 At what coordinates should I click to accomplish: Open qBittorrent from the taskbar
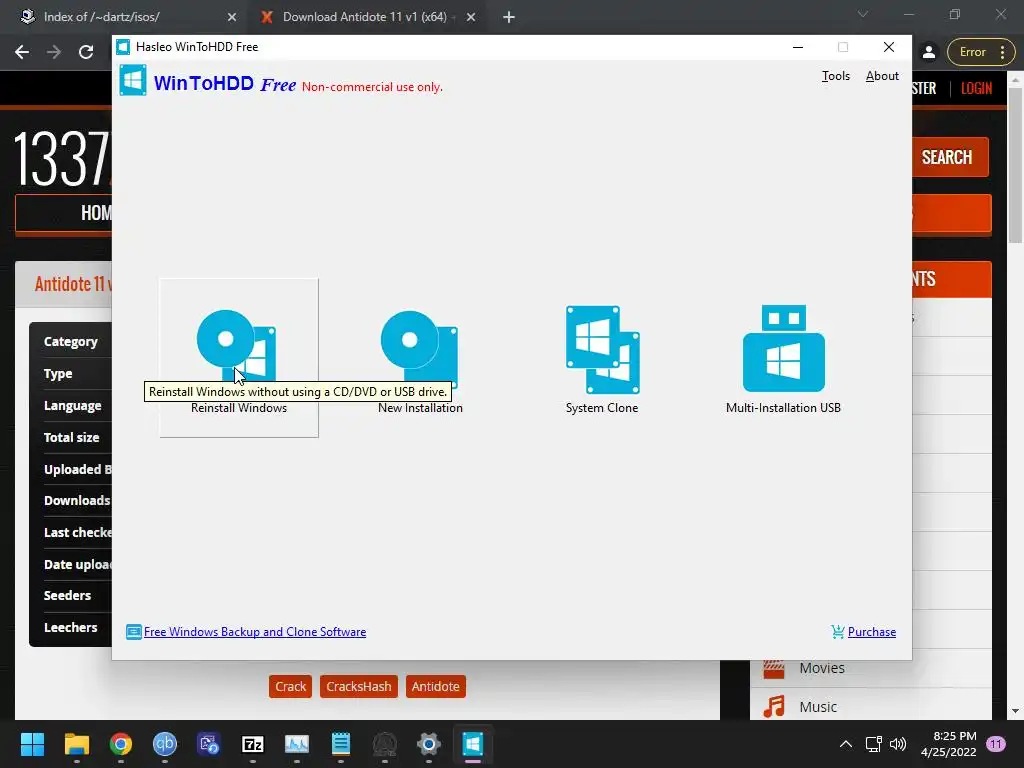[x=165, y=744]
